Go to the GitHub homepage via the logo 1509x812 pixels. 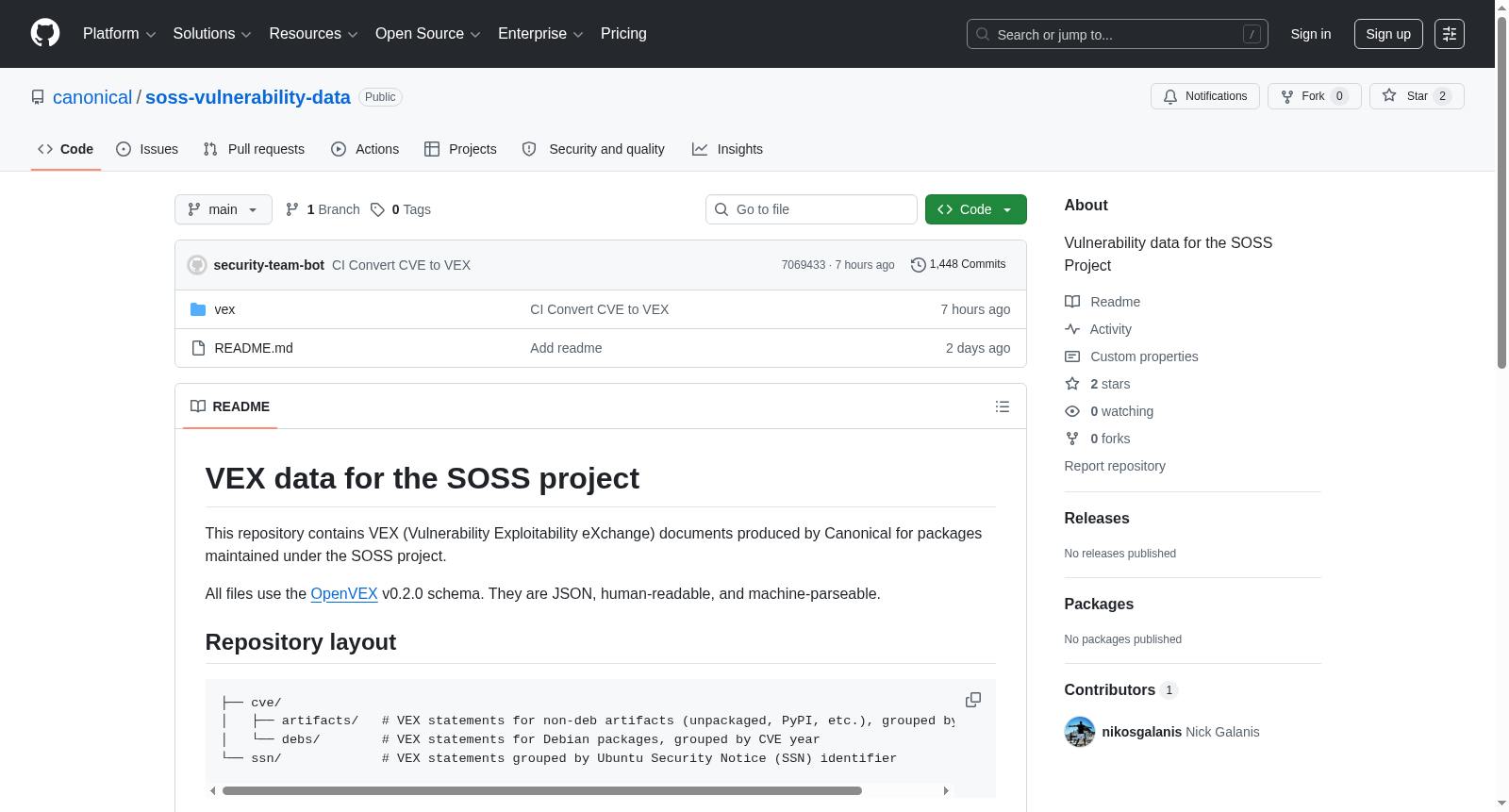[x=45, y=33]
